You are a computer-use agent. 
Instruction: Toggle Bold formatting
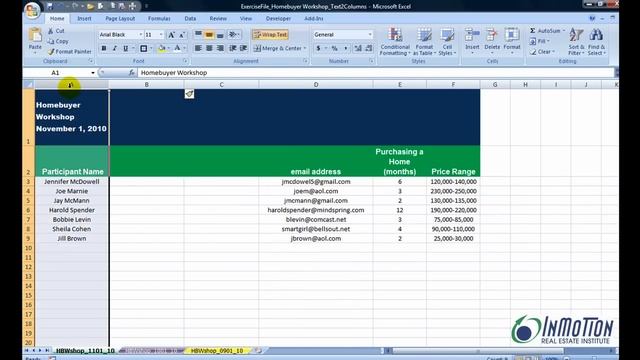[x=104, y=49]
